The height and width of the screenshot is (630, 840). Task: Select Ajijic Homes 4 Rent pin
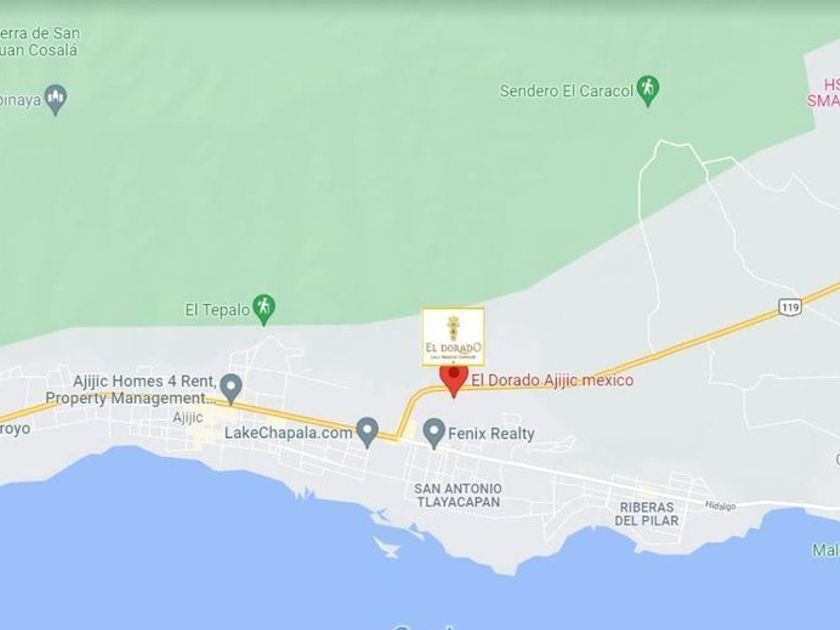(231, 389)
